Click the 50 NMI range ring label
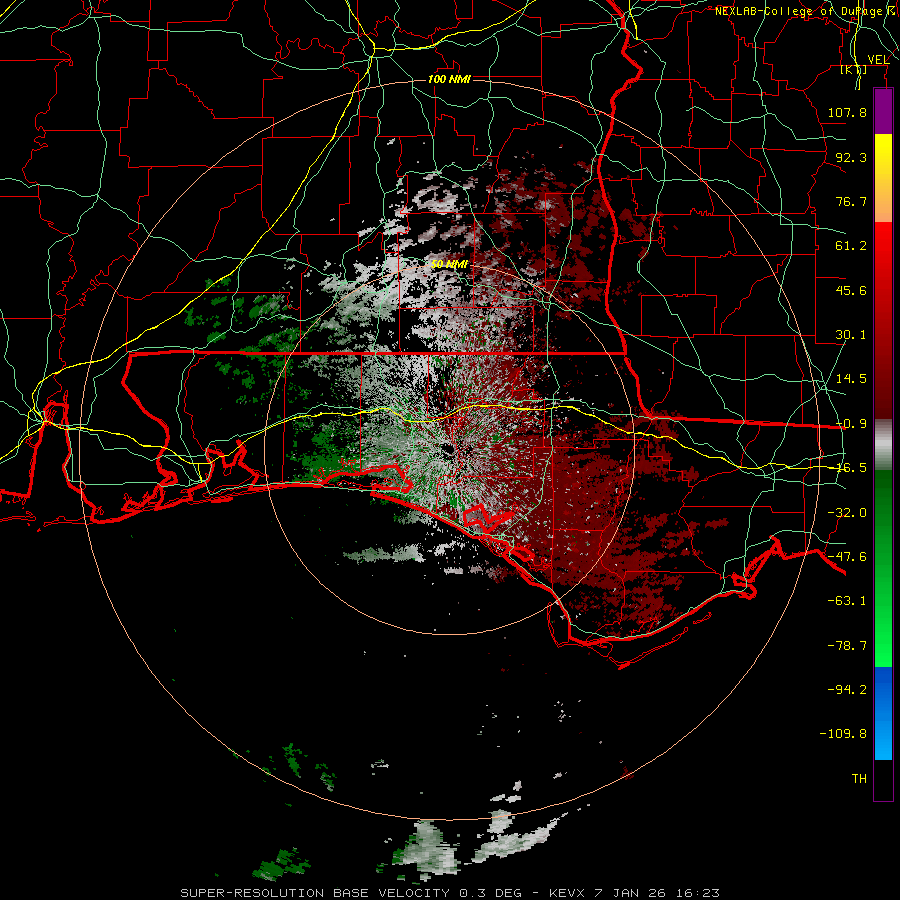The width and height of the screenshot is (900, 900). point(449,264)
